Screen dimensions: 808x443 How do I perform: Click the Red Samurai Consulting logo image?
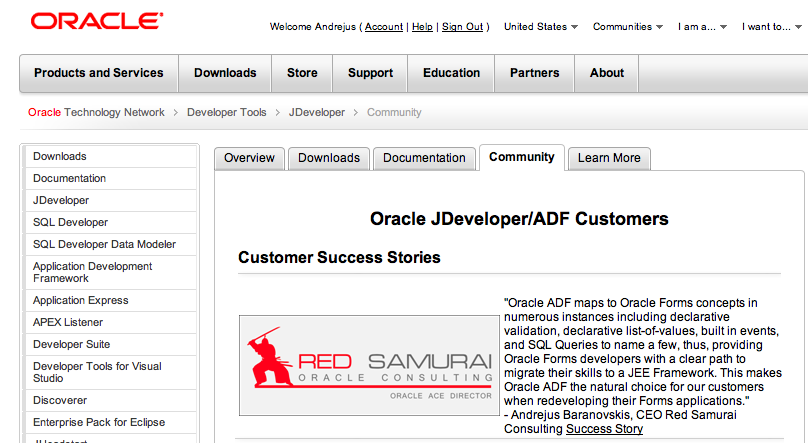click(369, 365)
